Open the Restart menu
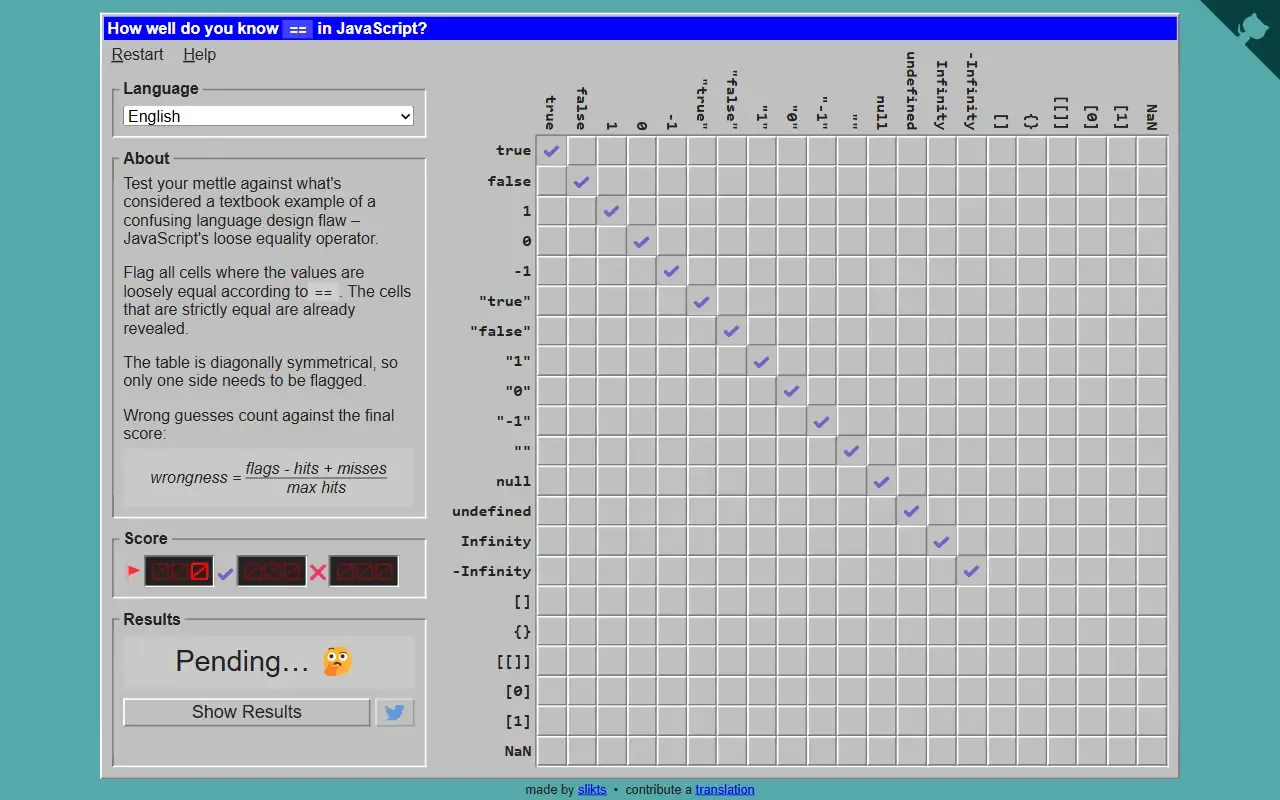The height and width of the screenshot is (800, 1280). 137,55
